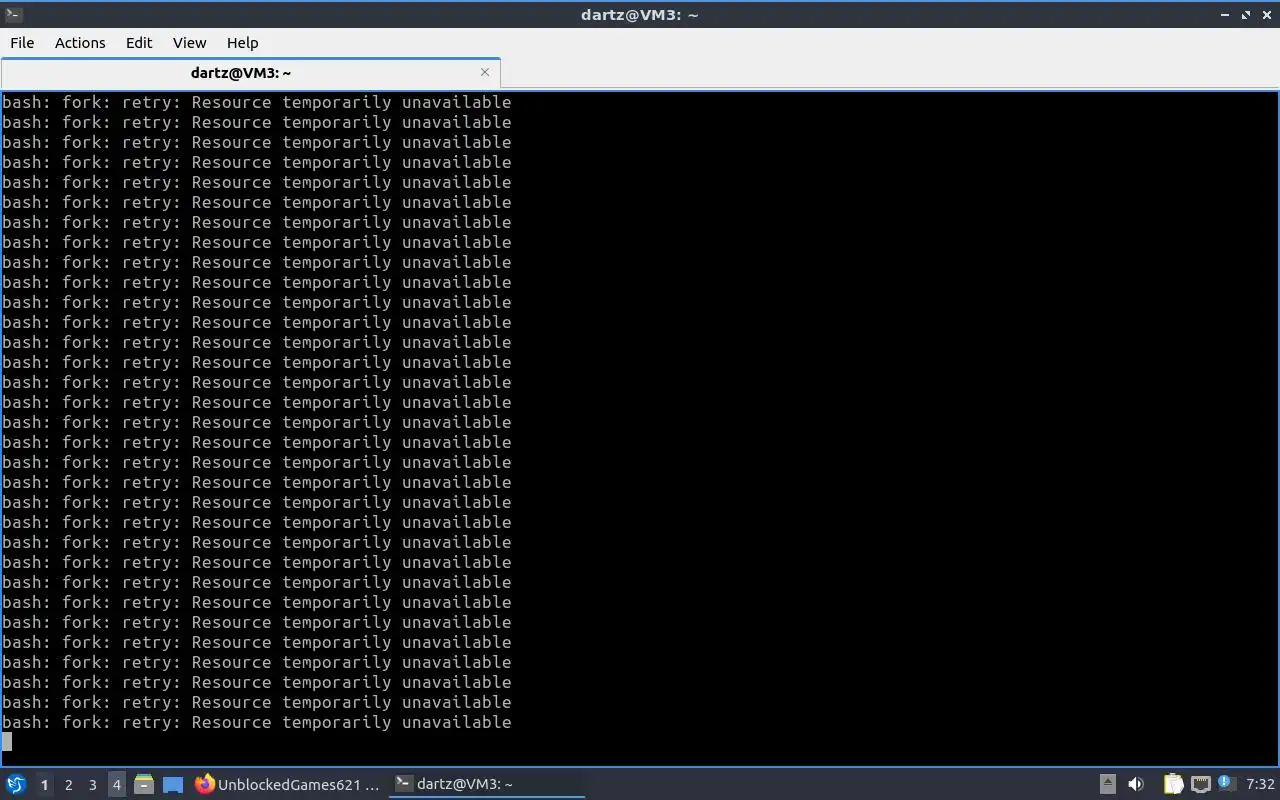1280x800 pixels.
Task: Minimize the terminal window
Action: tap(1225, 15)
